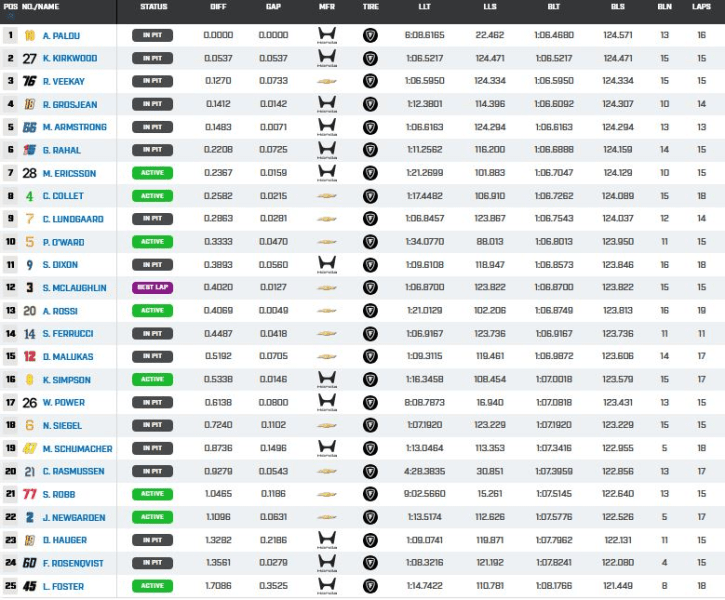The image size is (725, 600).
Task: Click the best lap speed 123.606
Action: point(618,356)
